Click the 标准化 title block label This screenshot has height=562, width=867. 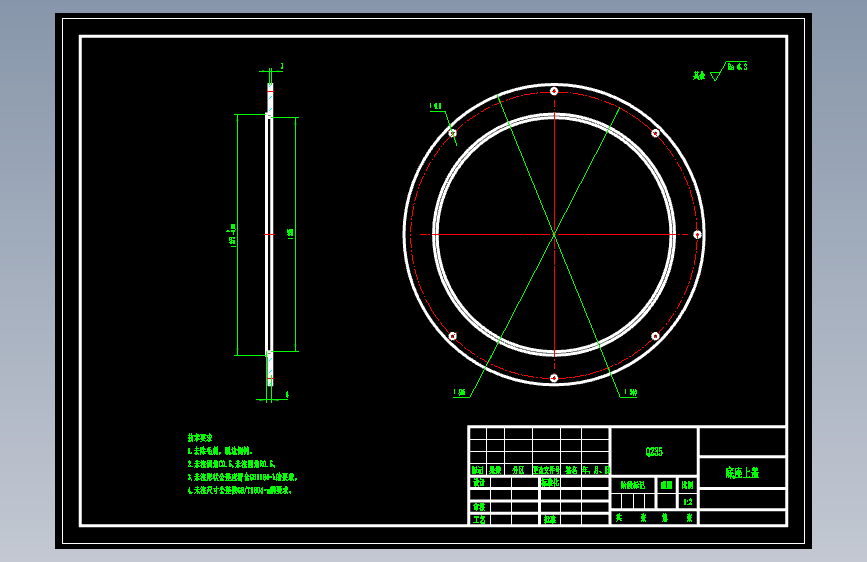[550, 482]
